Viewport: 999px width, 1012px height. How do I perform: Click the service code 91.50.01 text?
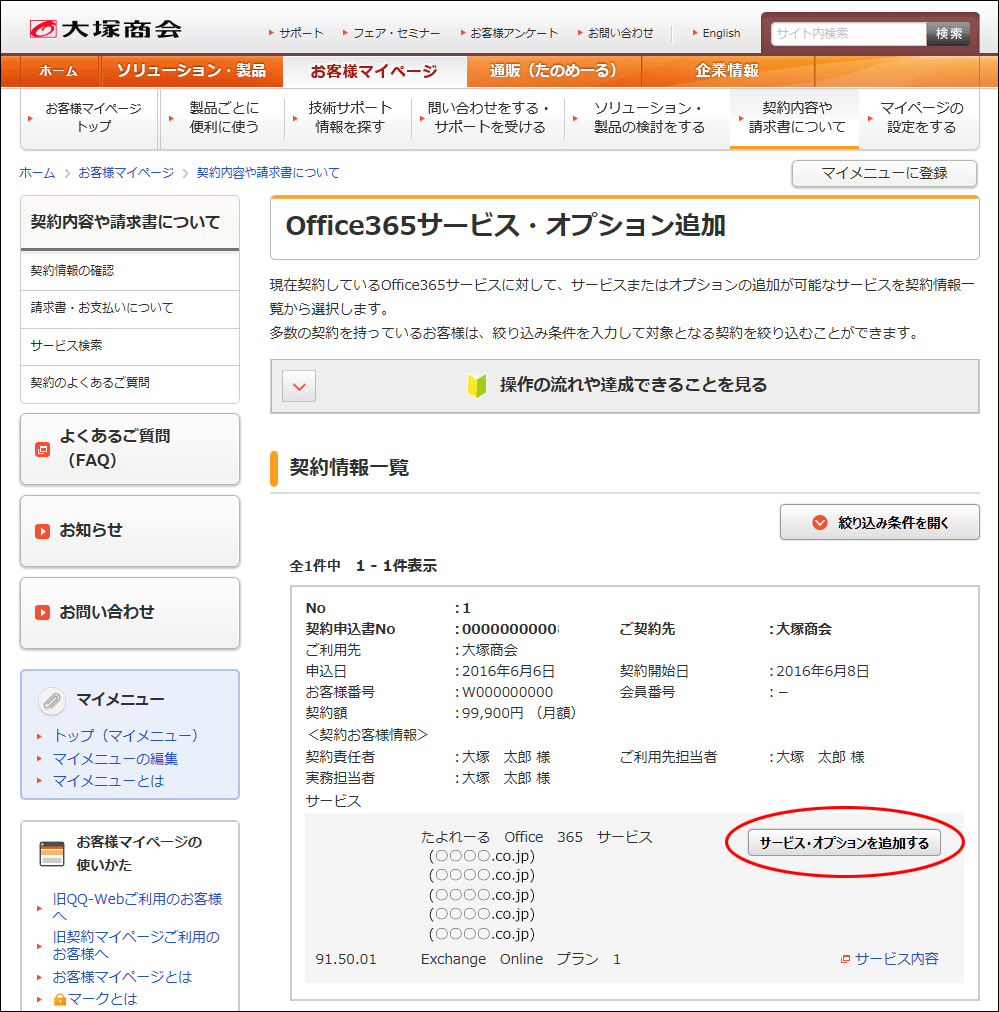point(346,960)
